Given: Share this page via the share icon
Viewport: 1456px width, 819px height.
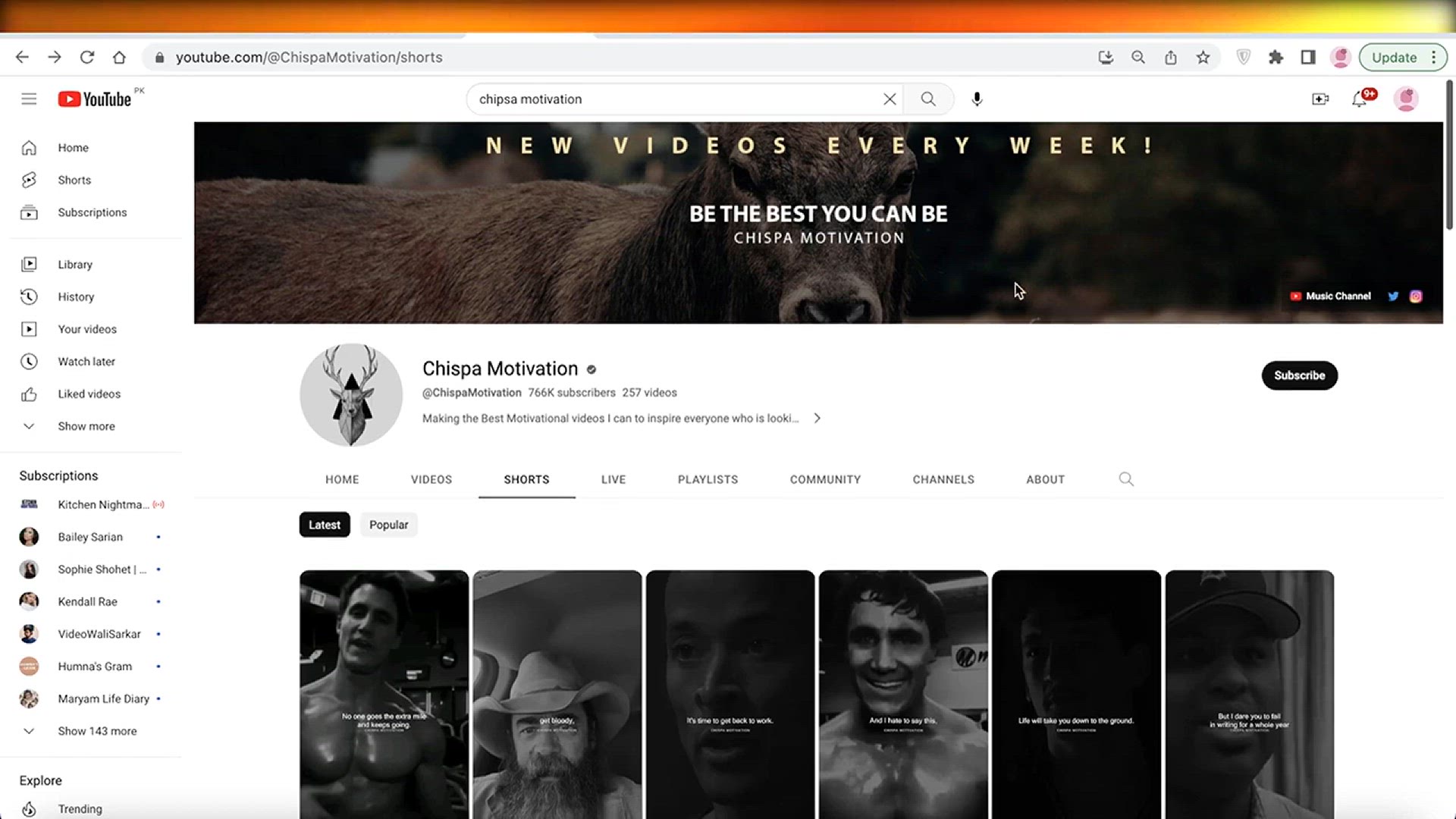Looking at the screenshot, I should 1171,57.
